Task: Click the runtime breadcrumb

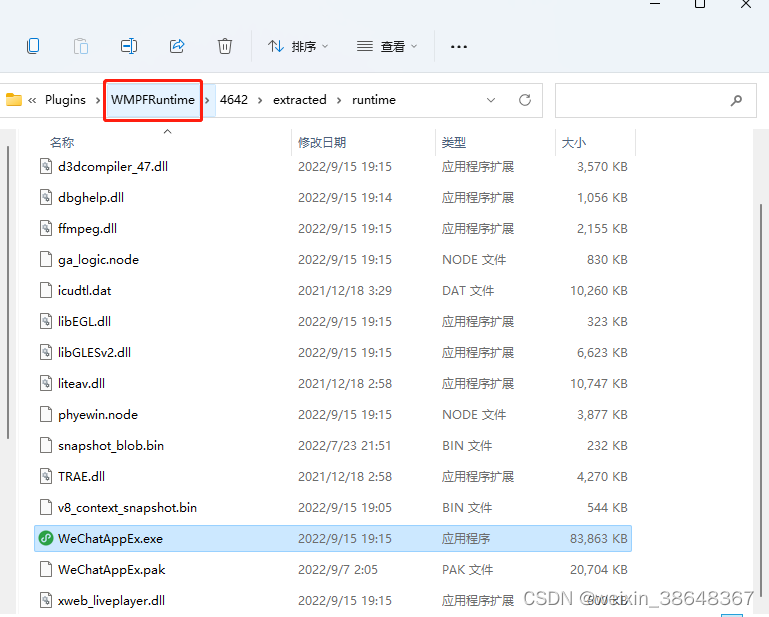Action: [x=374, y=100]
